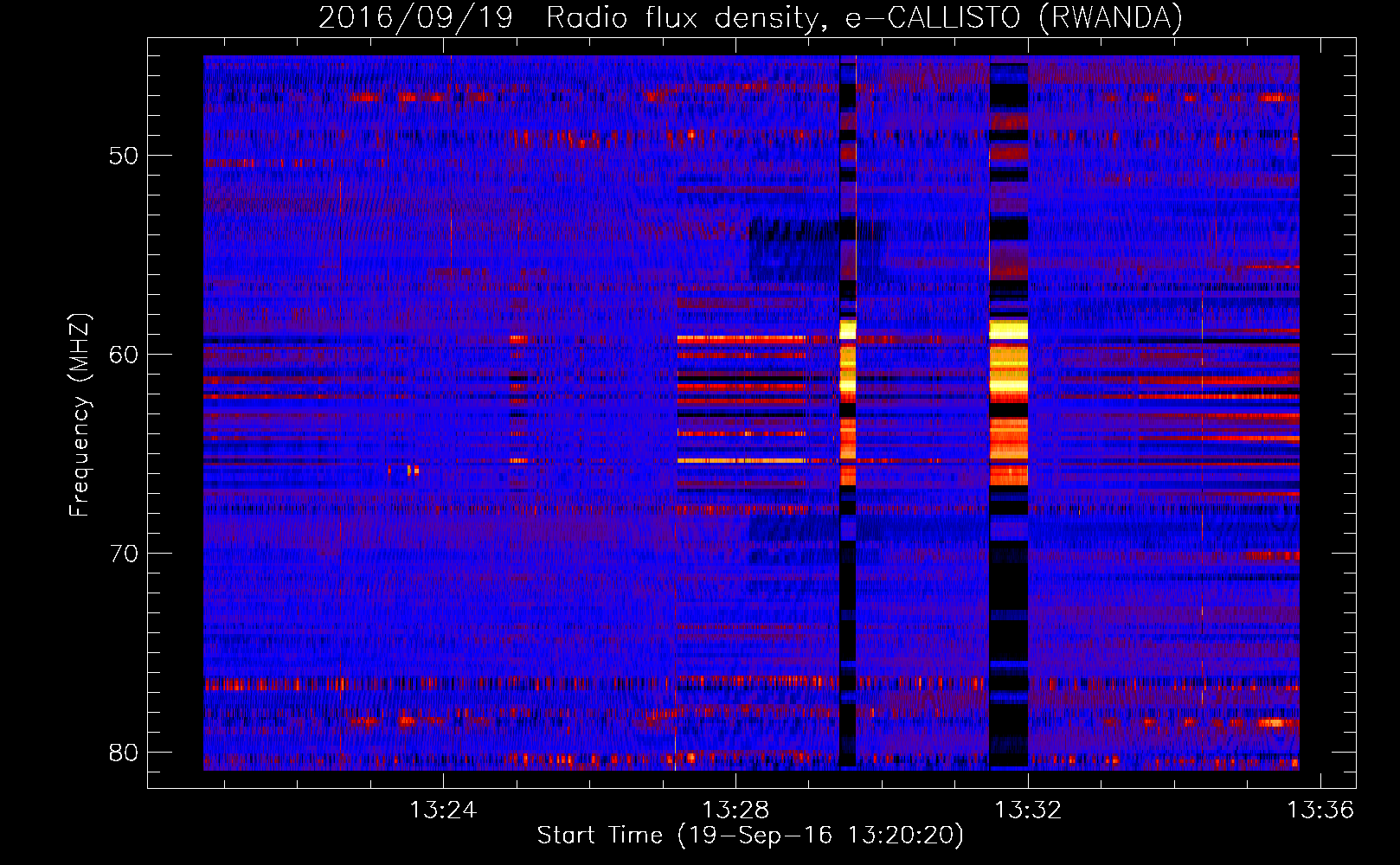
Task: Click the time tick label '13:36'
Action: point(1320,811)
